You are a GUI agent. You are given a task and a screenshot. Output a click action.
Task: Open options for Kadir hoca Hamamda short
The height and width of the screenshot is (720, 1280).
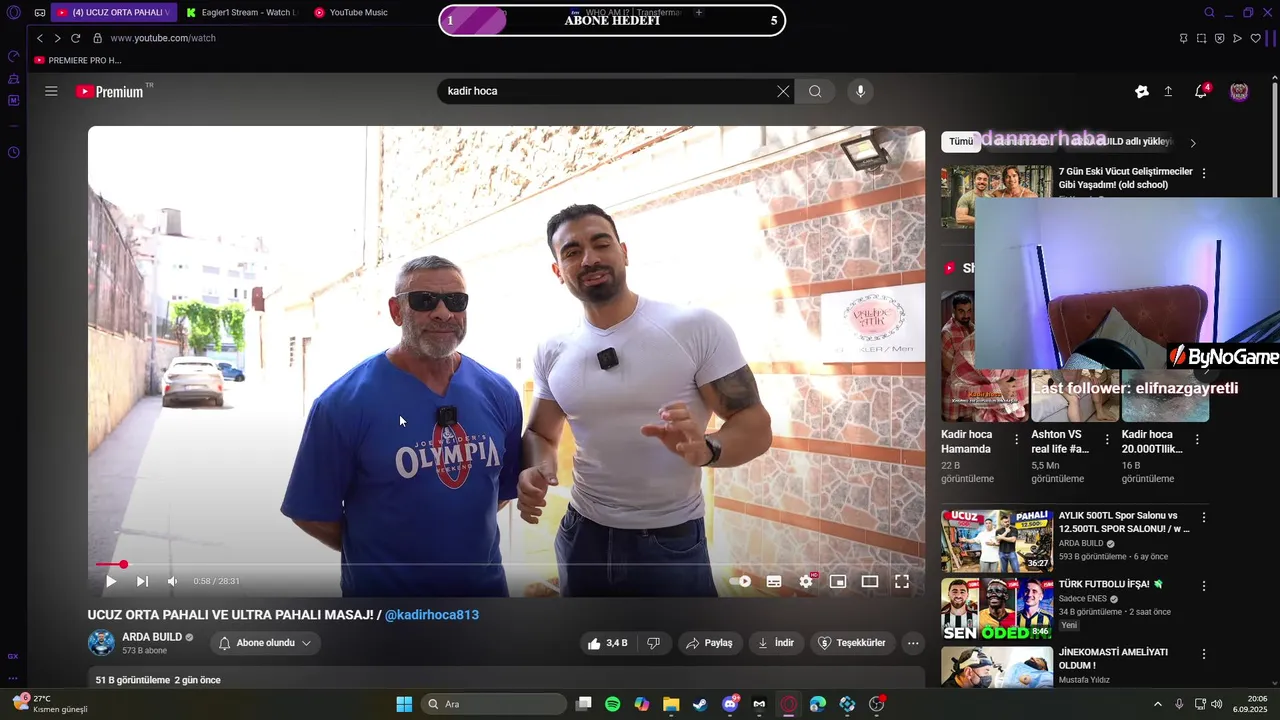coord(1017,439)
